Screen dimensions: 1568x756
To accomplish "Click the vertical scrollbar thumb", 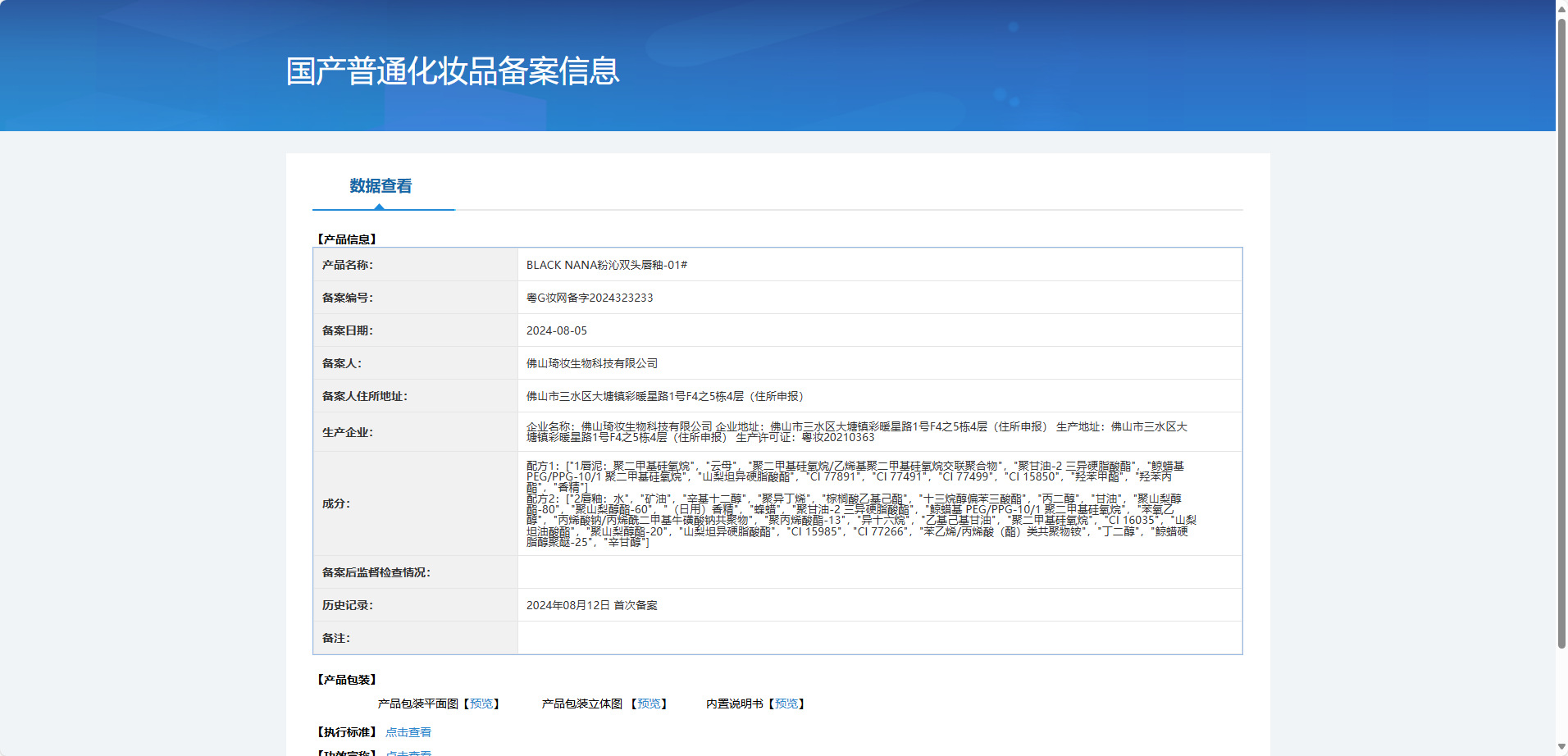I will tap(1561, 332).
